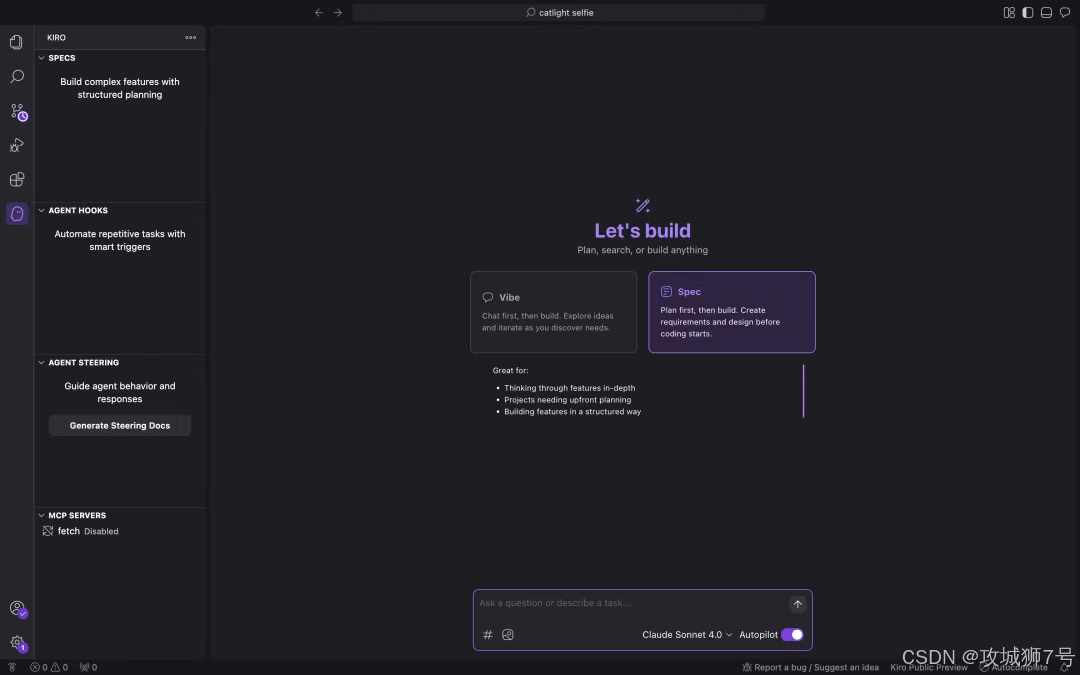The height and width of the screenshot is (675, 1080).
Task: Select the Kiro ghost icon in activity bar
Action: [17, 214]
